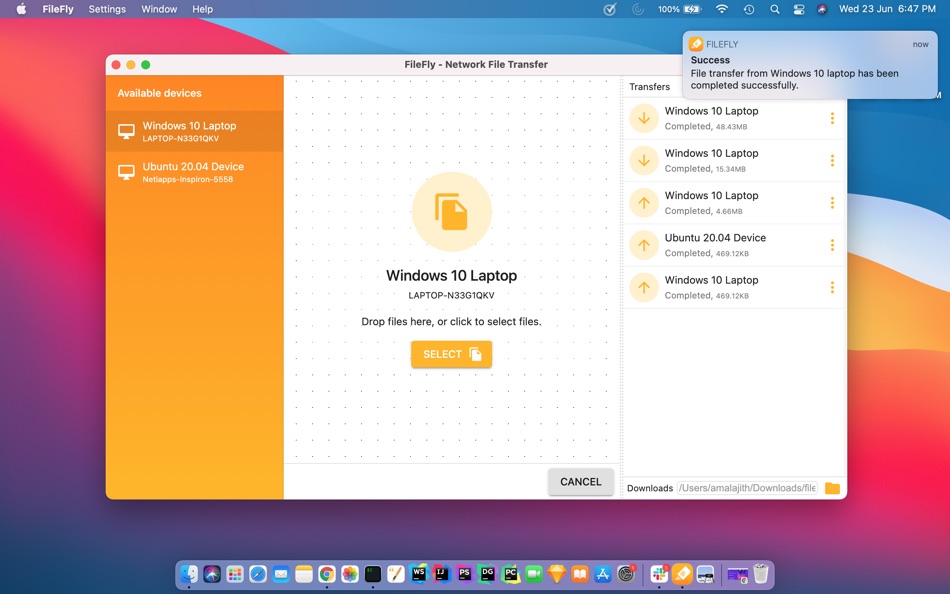This screenshot has height=594, width=950.
Task: Open FaceTime from the dock
Action: pos(534,573)
